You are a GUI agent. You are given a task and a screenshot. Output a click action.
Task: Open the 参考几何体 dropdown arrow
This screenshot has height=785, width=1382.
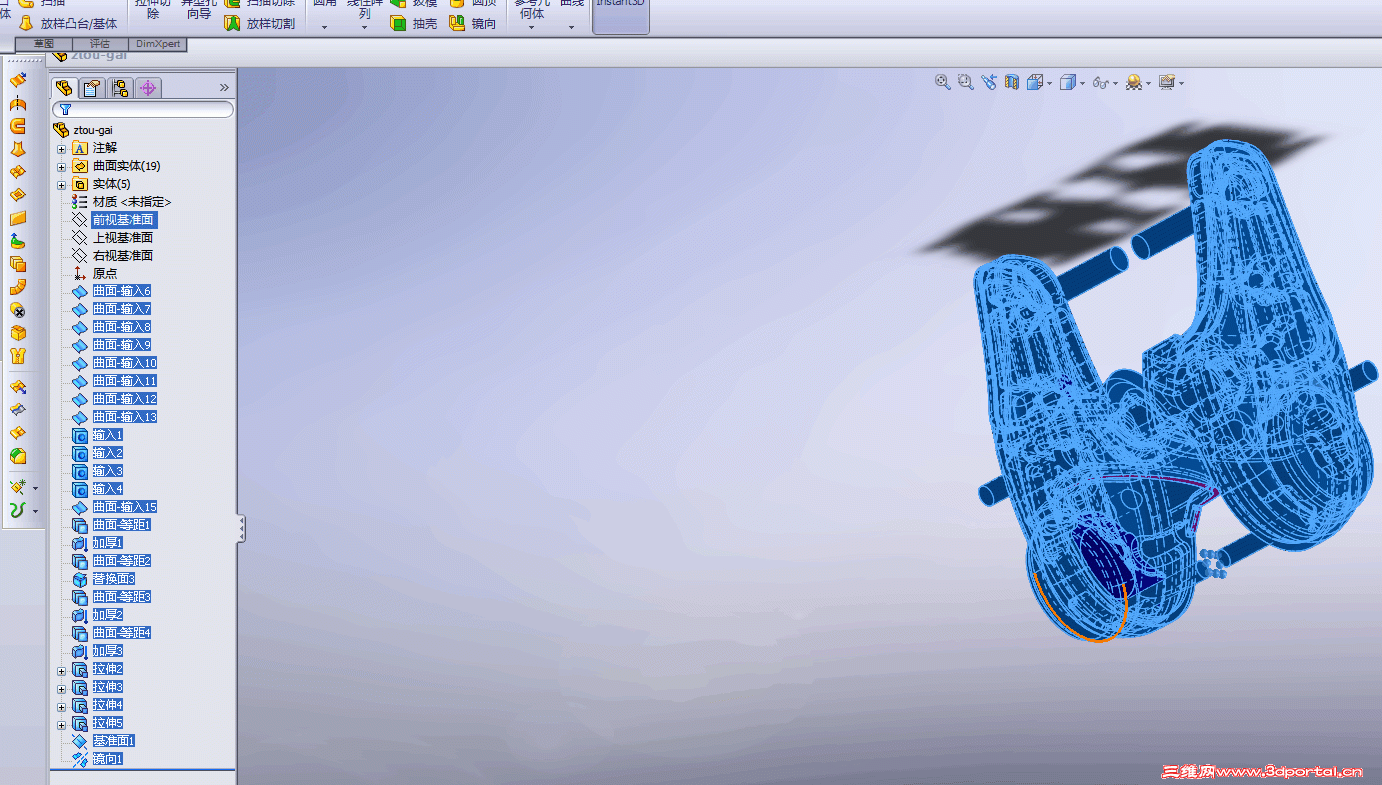point(531,27)
